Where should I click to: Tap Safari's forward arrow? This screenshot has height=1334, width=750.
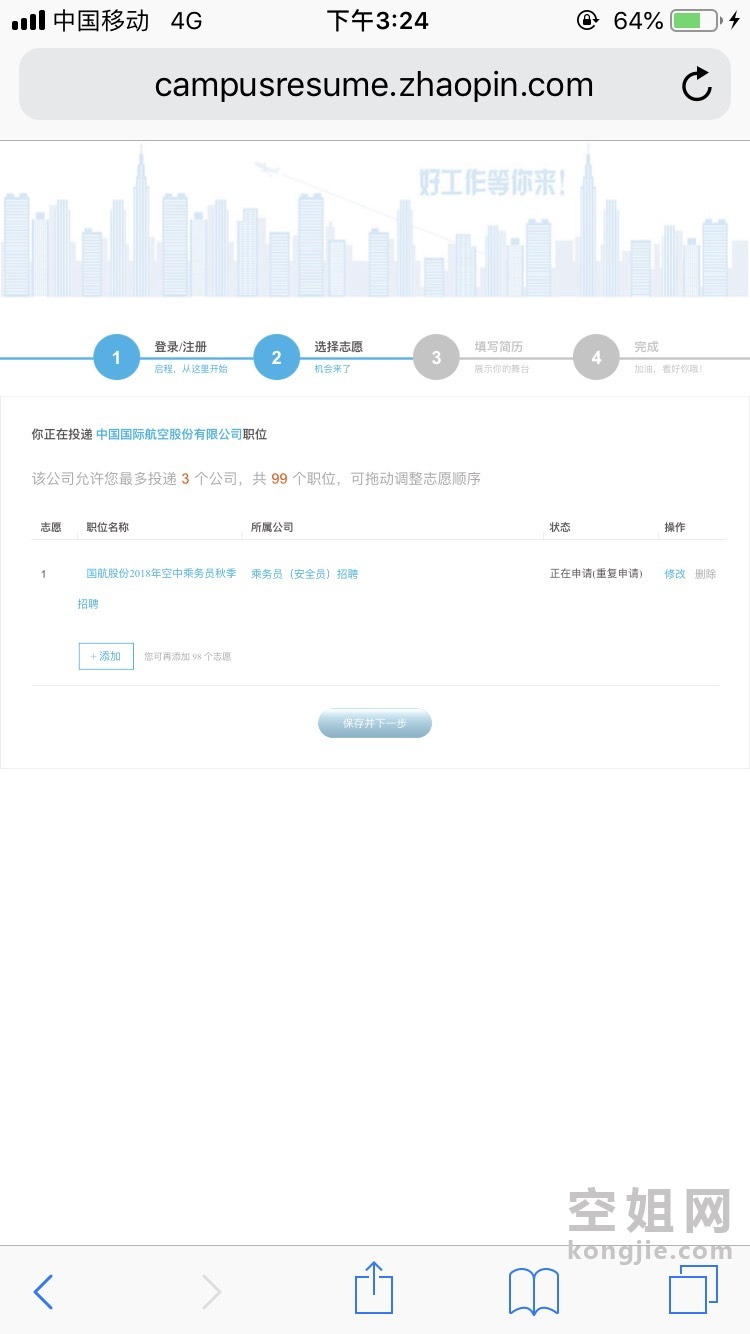tap(211, 1292)
